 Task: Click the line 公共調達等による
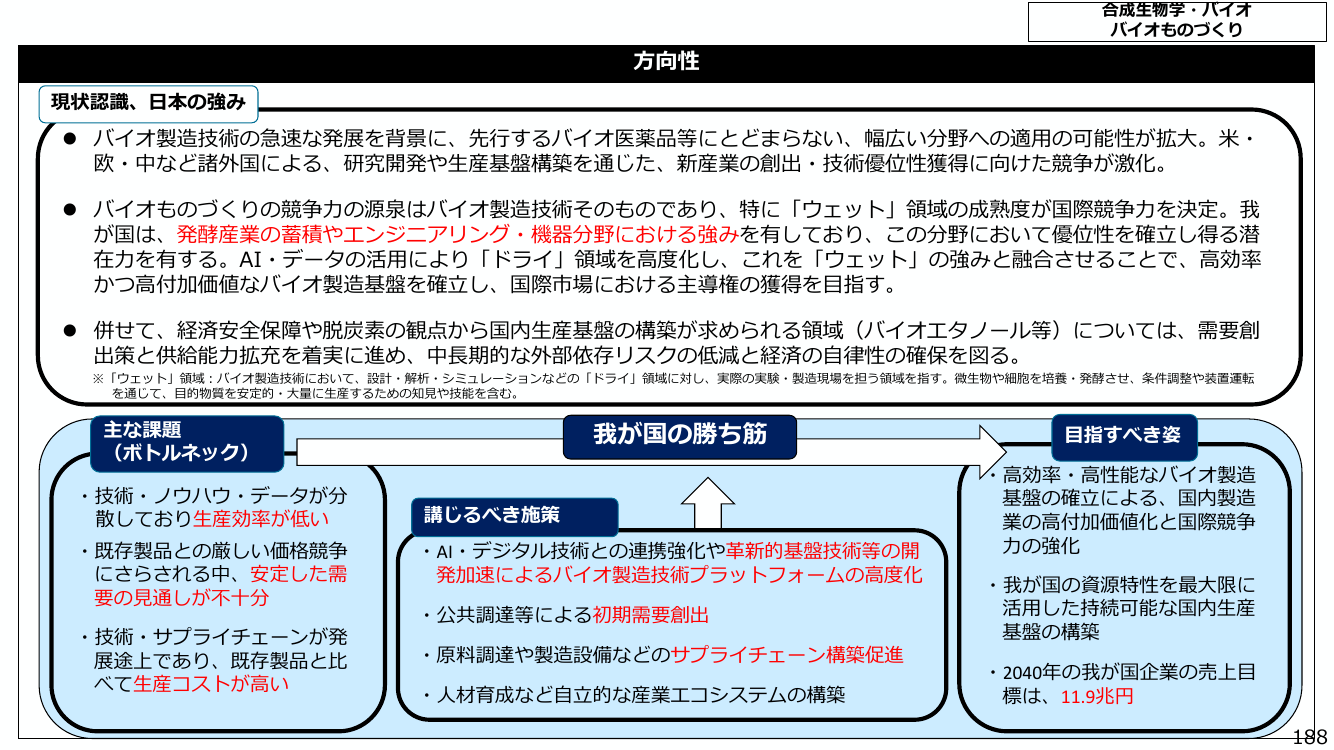pyautogui.click(x=565, y=615)
